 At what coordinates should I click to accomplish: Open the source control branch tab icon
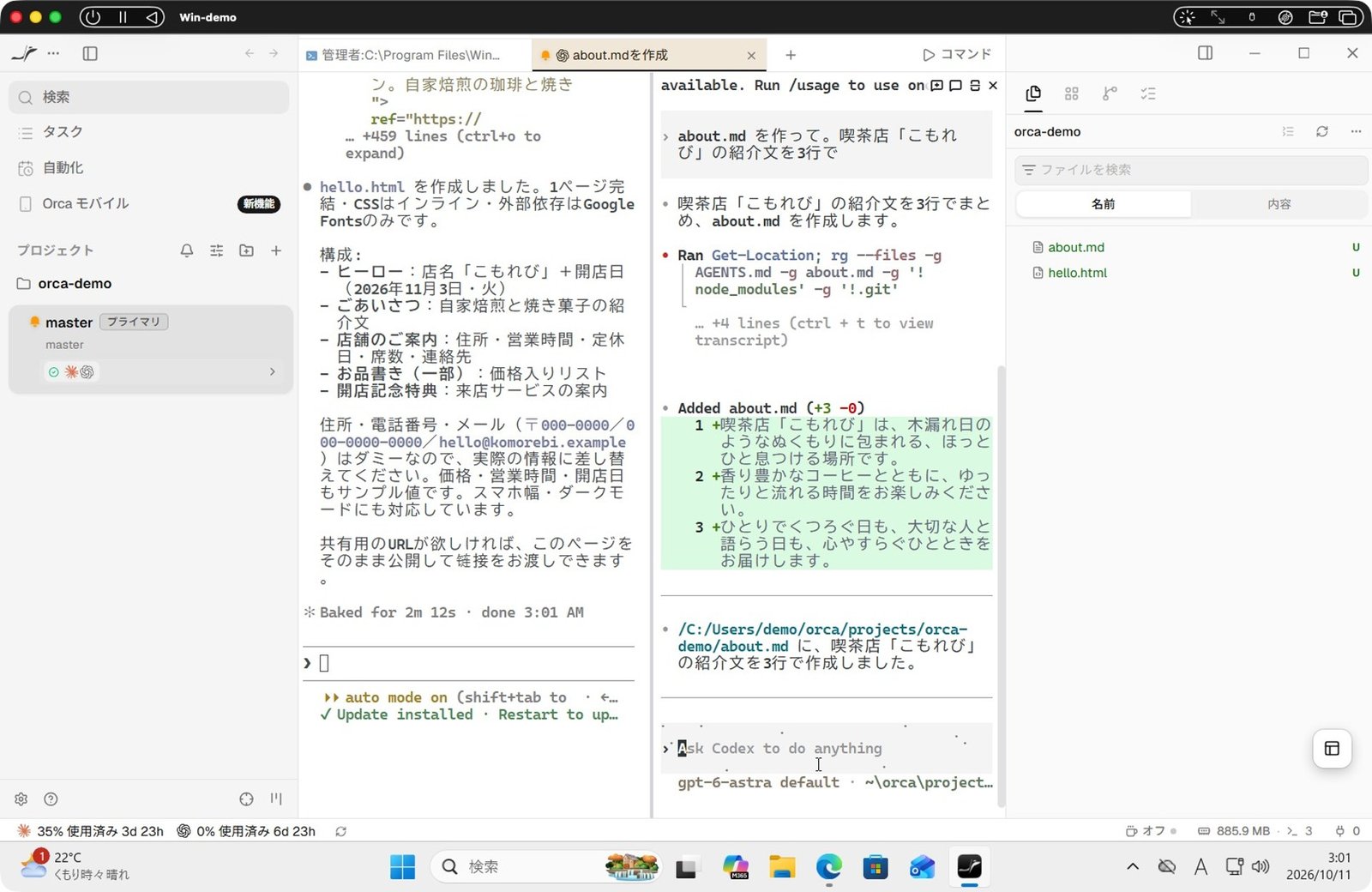click(x=1110, y=93)
